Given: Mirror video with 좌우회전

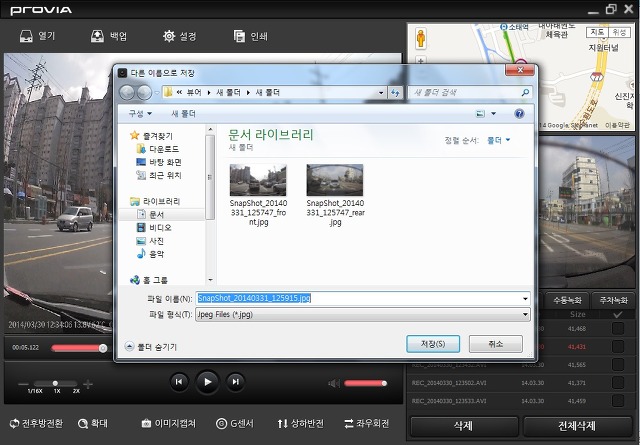Looking at the screenshot, I should point(366,424).
